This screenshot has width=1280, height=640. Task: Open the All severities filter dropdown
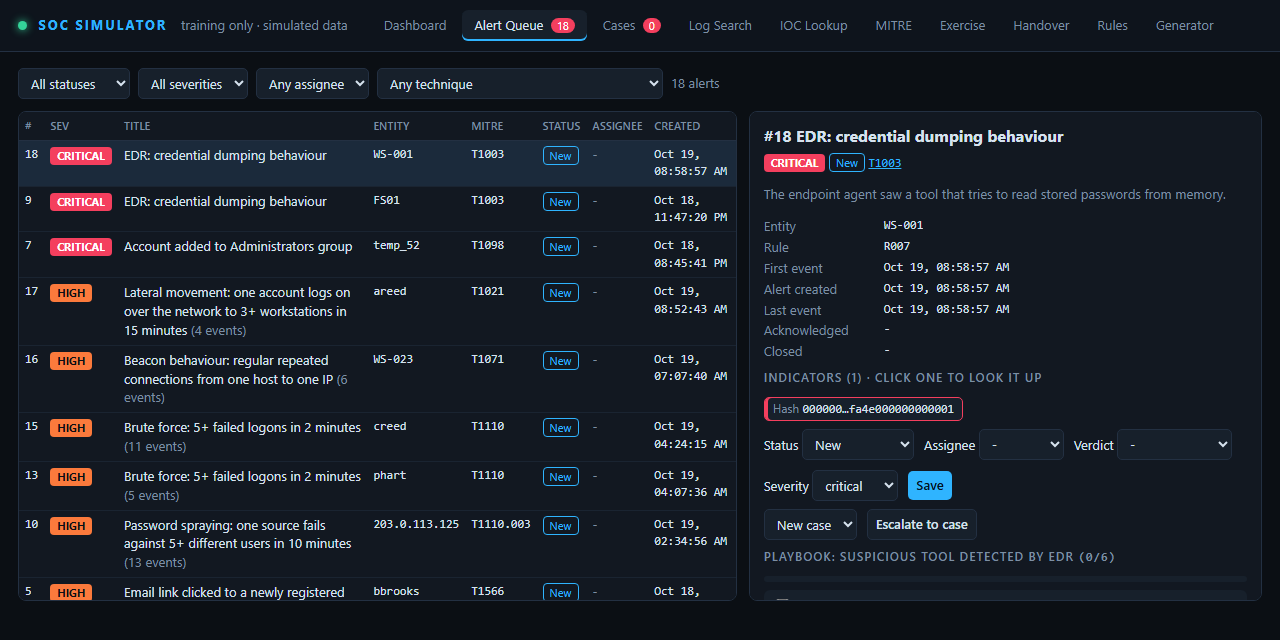(x=193, y=84)
